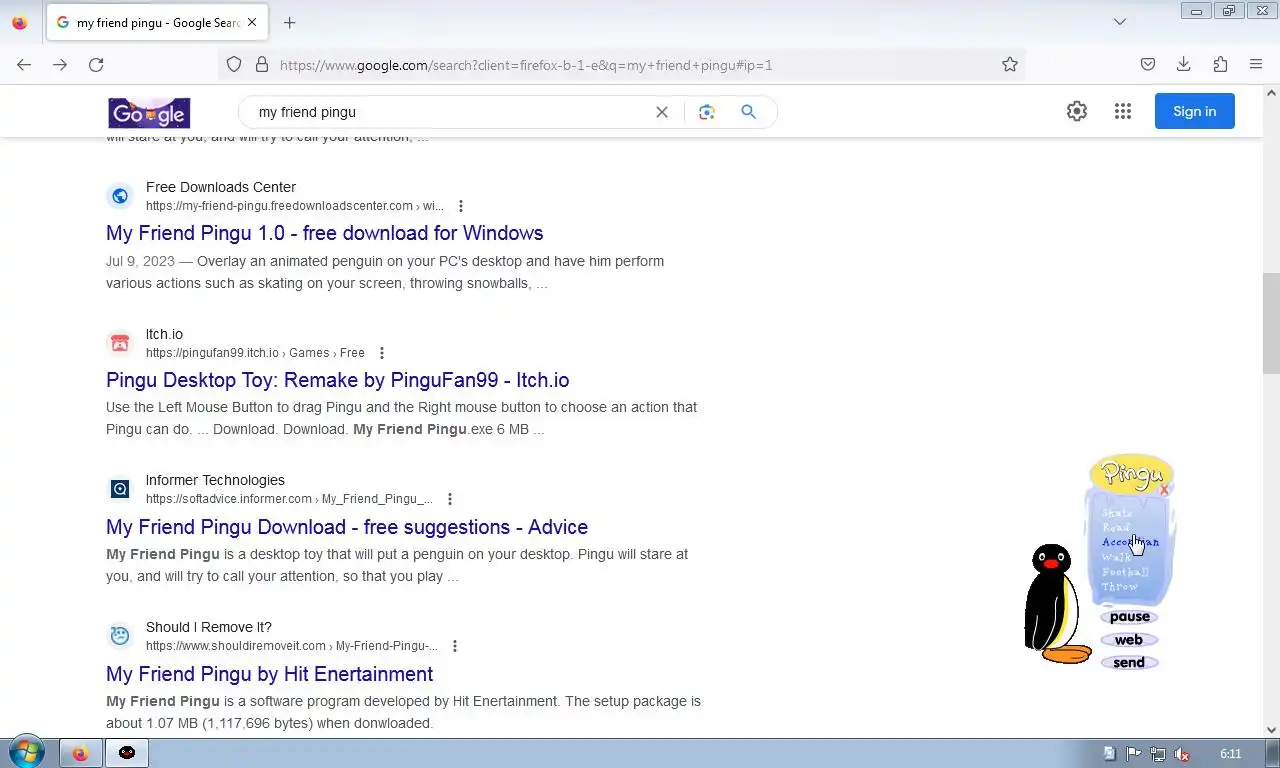Viewport: 1280px width, 768px height.
Task: Click Pingu's web button
Action: (1129, 640)
